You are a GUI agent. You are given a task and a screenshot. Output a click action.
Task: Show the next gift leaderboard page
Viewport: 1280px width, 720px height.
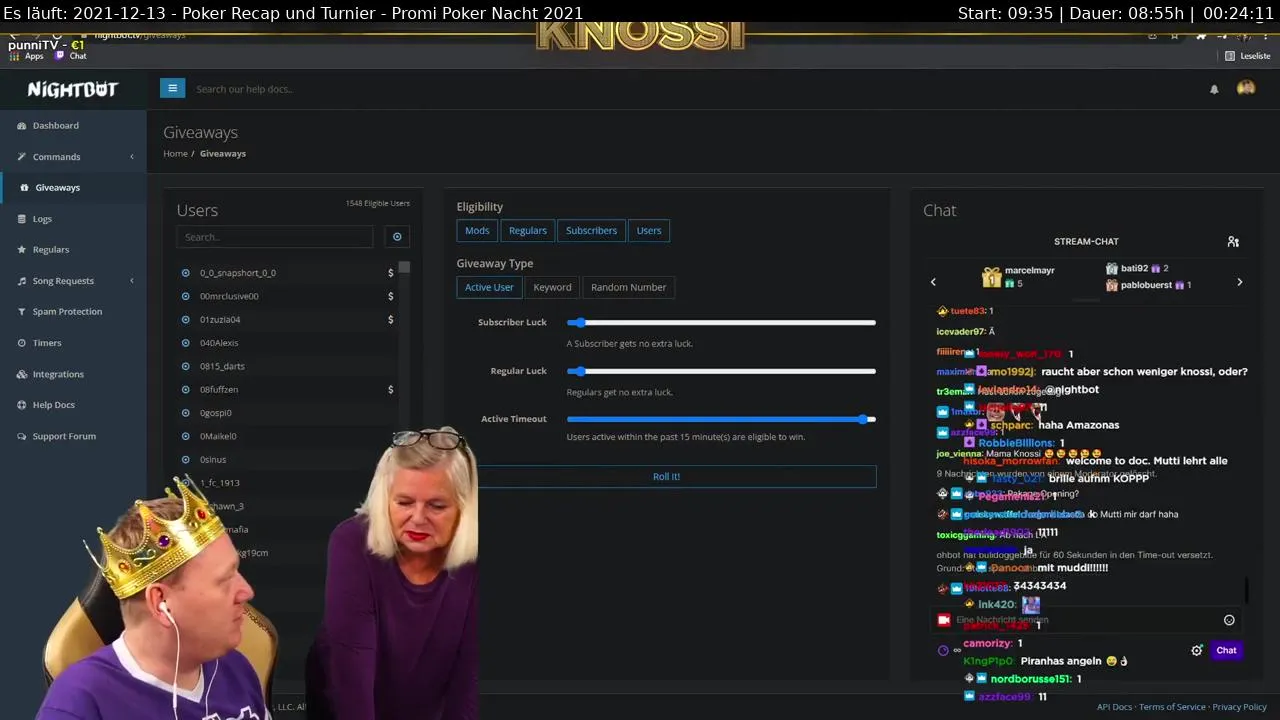pyautogui.click(x=1240, y=282)
